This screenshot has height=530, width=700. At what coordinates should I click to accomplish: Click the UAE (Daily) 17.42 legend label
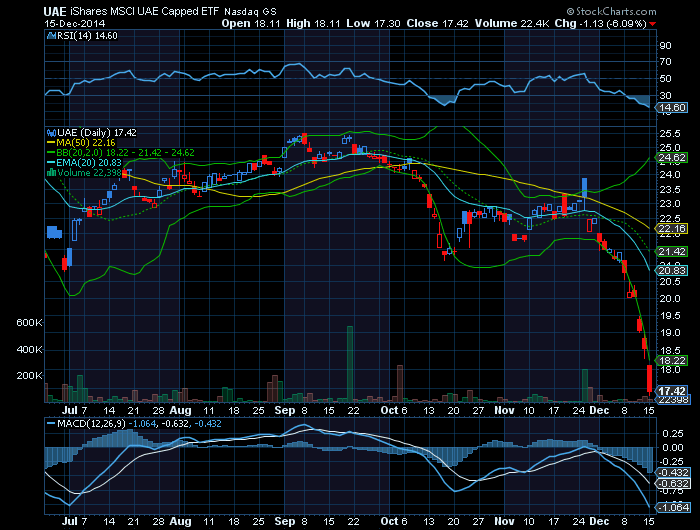click(x=97, y=133)
